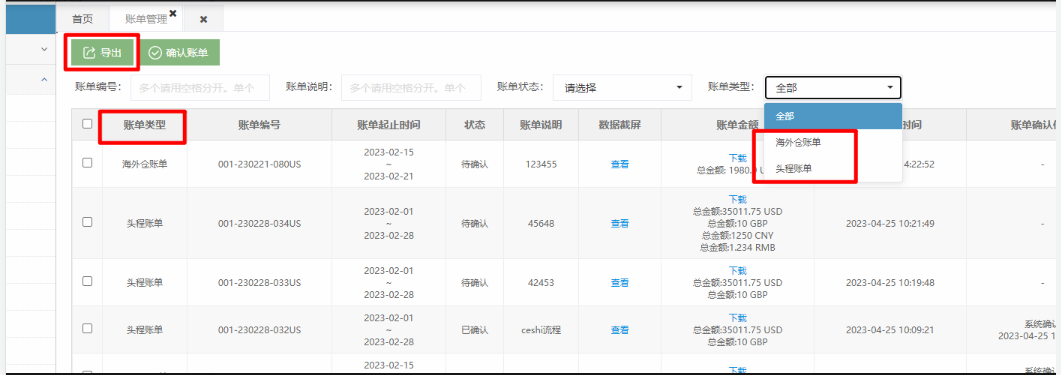The width and height of the screenshot is (1061, 375).
Task: Click bill number 001-230228-033US
Action: point(259,282)
